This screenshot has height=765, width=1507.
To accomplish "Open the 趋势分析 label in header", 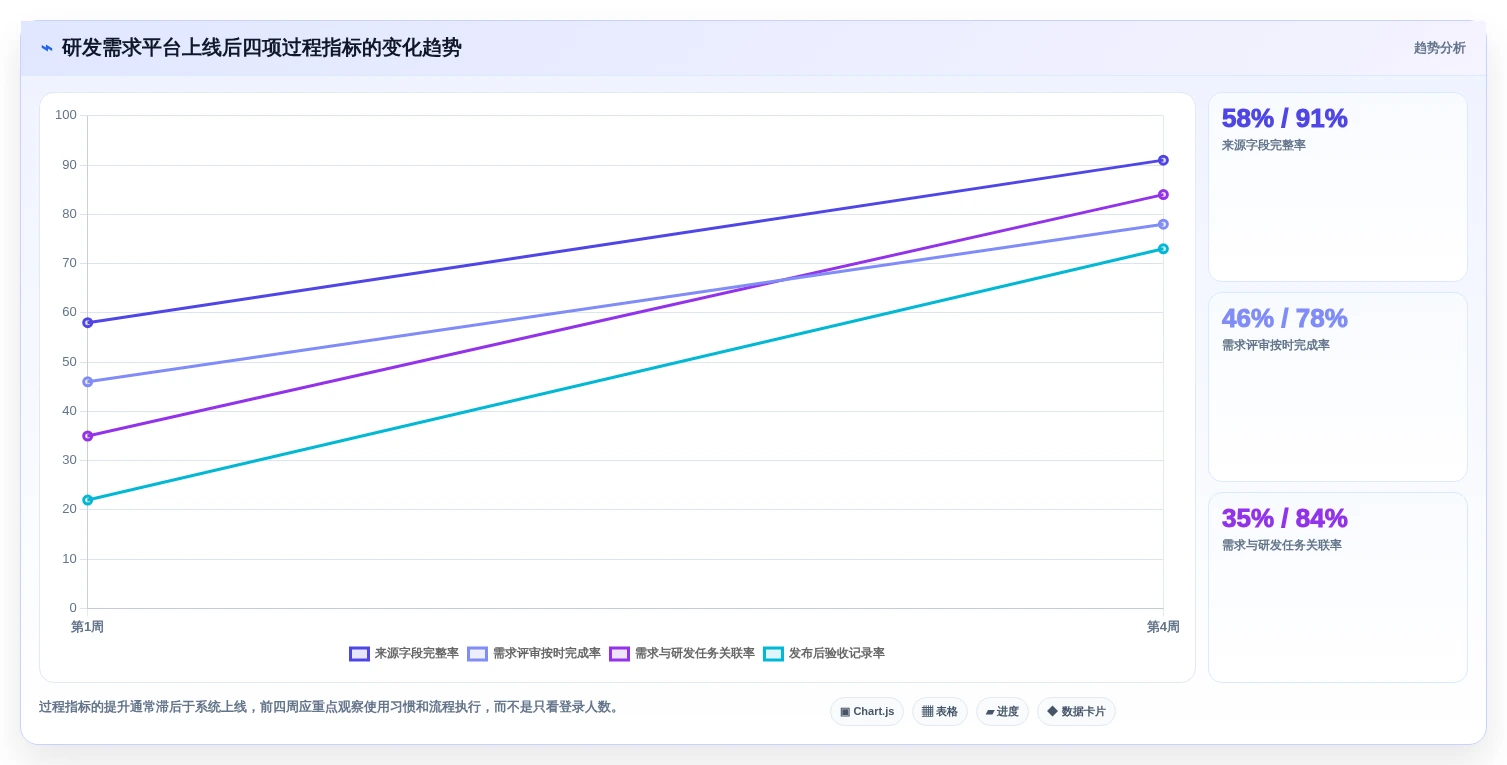I will [1439, 48].
